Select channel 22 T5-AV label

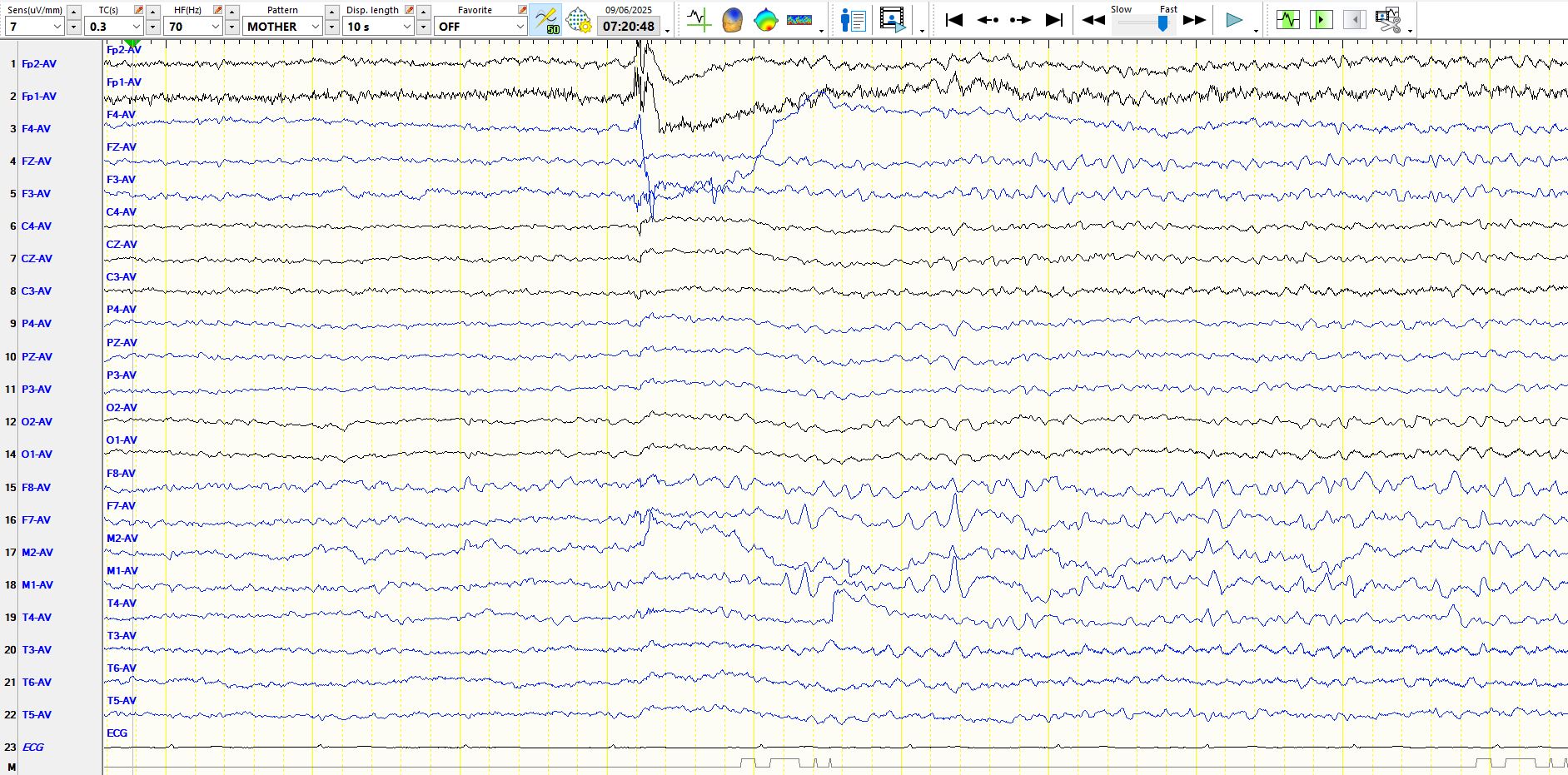coord(37,715)
